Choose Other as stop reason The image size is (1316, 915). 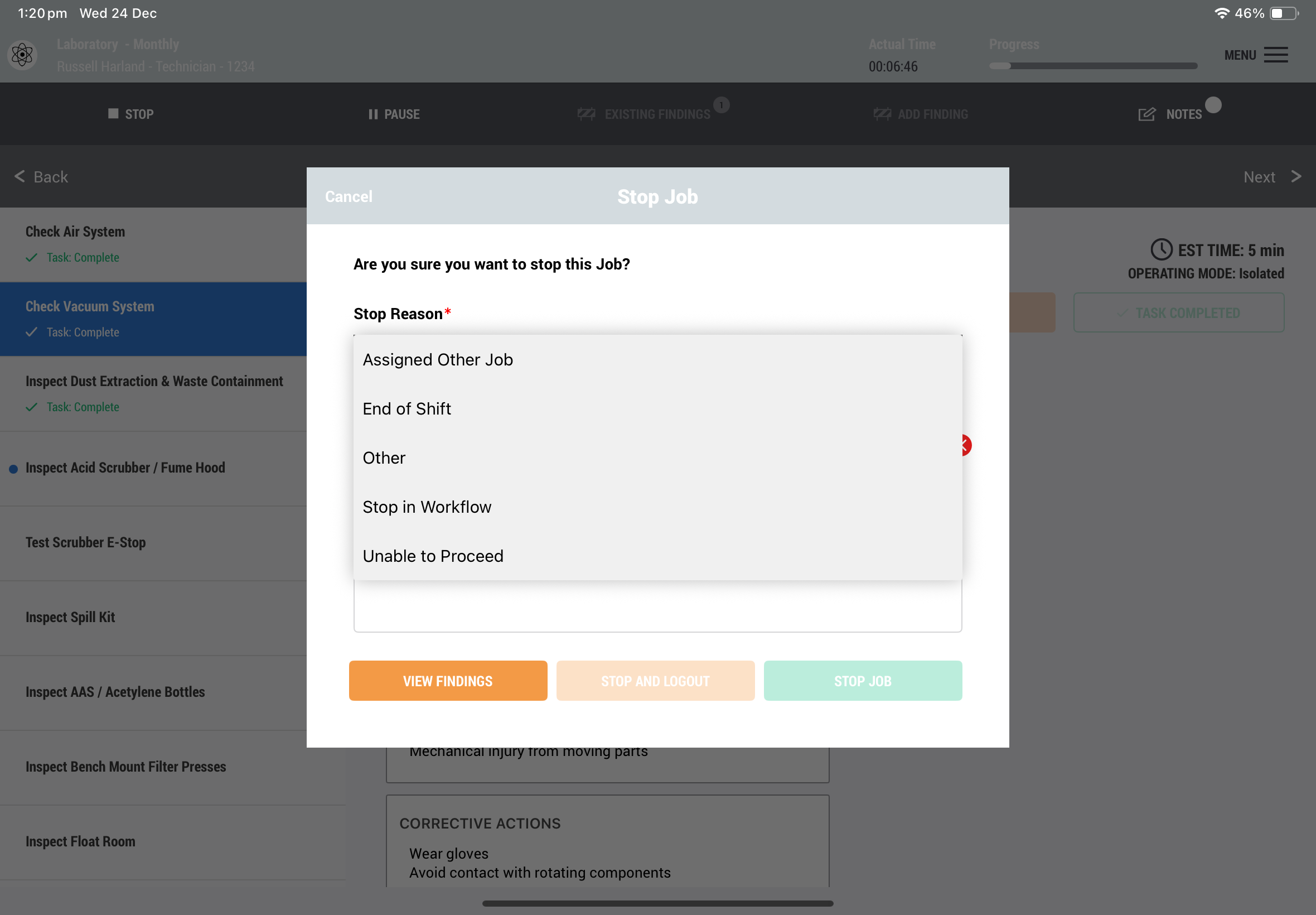pyautogui.click(x=384, y=458)
